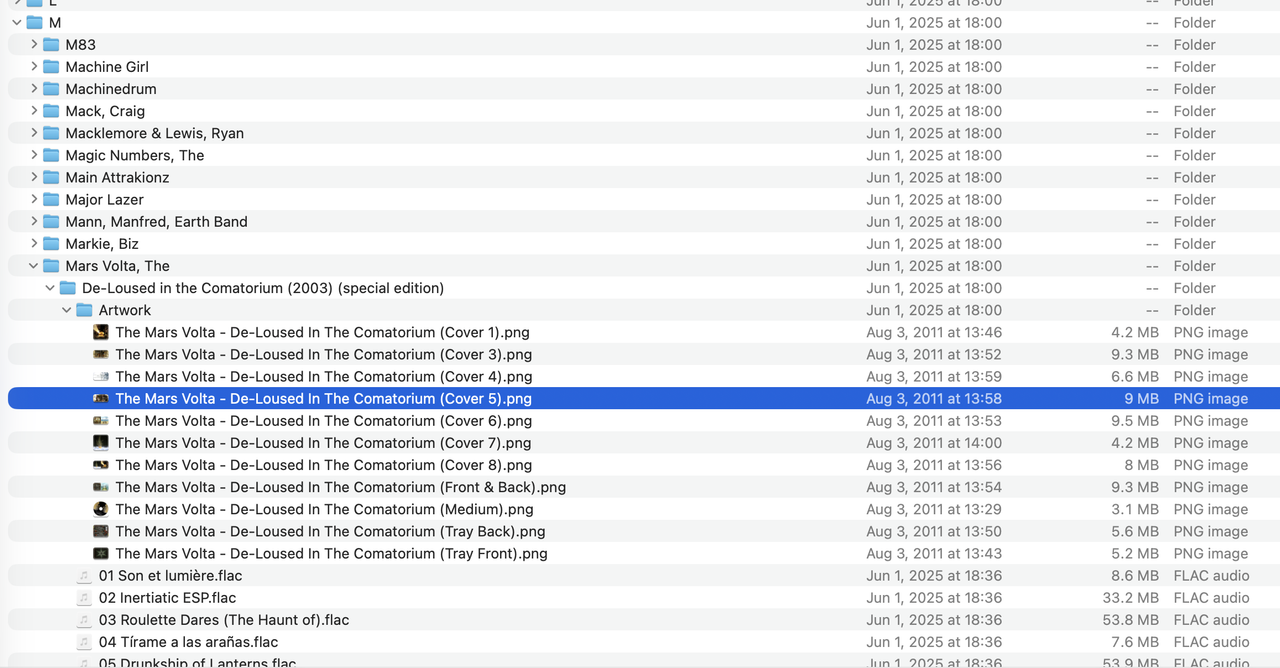Viewport: 1280px width, 668px height.
Task: Select the file name (Medium).png
Action: [x=327, y=509]
